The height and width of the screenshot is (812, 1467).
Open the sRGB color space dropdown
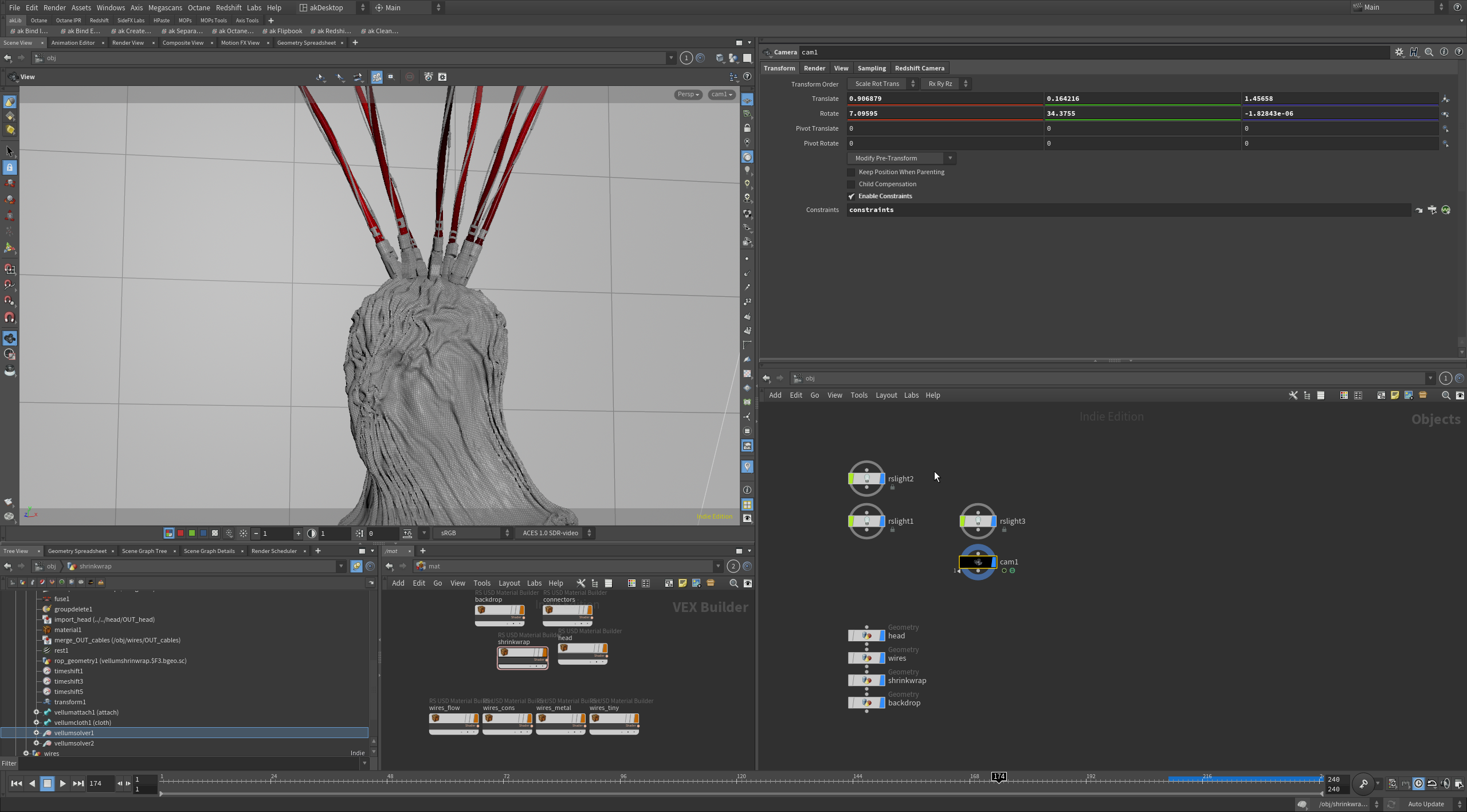[x=472, y=534]
